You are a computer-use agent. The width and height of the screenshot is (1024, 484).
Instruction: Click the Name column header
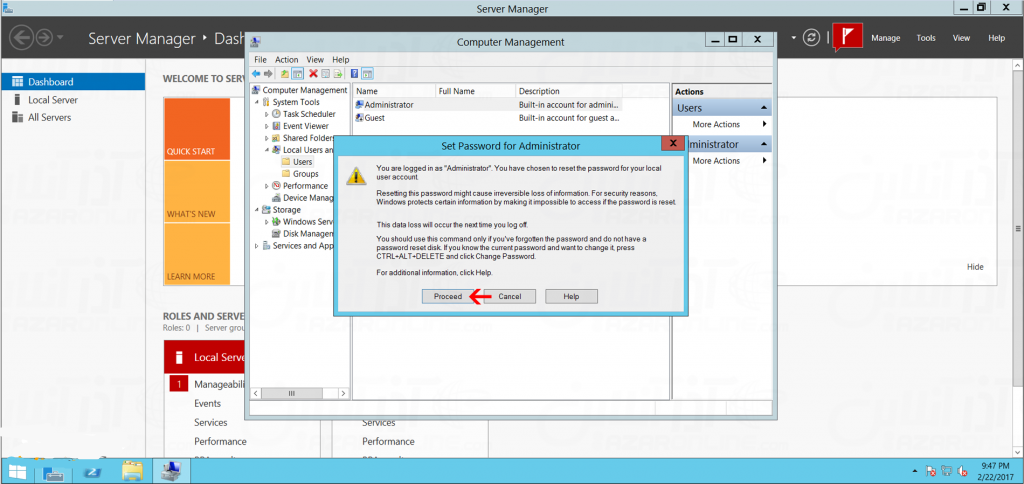pyautogui.click(x=394, y=91)
